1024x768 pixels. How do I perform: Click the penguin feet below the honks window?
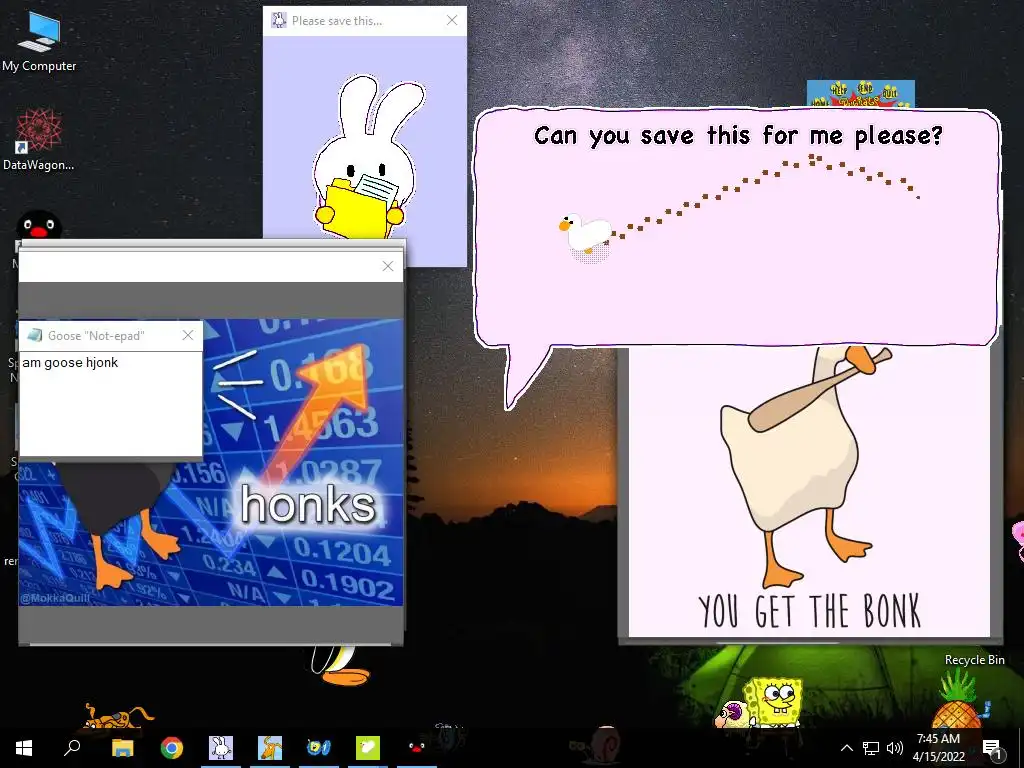[x=339, y=667]
